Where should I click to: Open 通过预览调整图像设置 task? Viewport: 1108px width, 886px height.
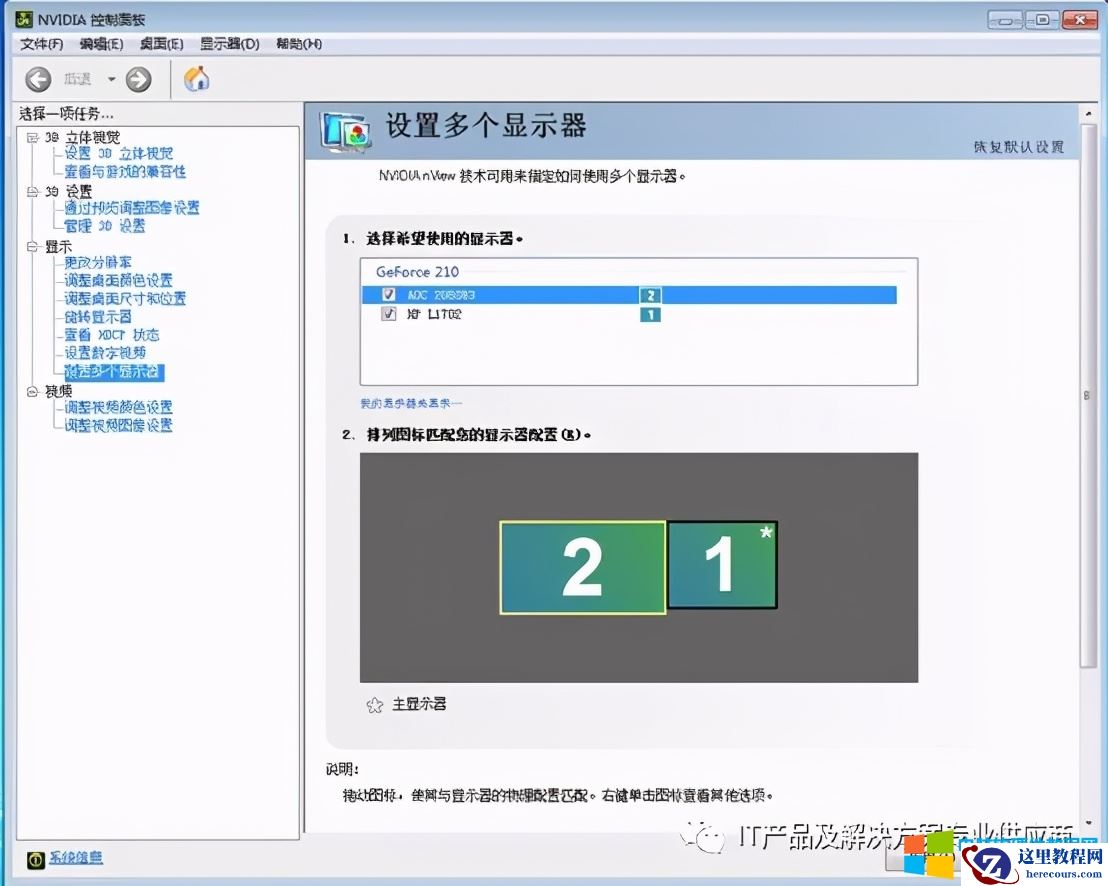click(x=132, y=208)
